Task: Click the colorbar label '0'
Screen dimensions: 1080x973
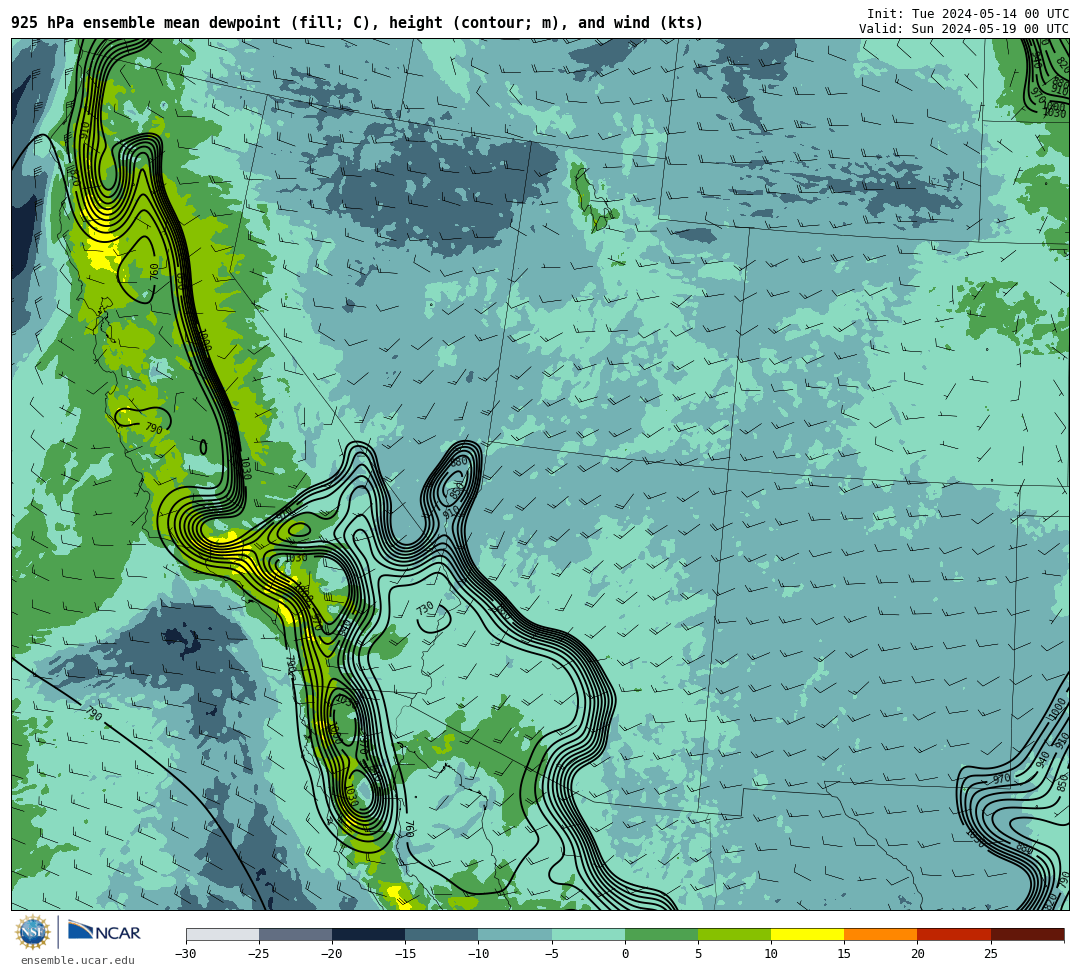Action: click(x=625, y=954)
